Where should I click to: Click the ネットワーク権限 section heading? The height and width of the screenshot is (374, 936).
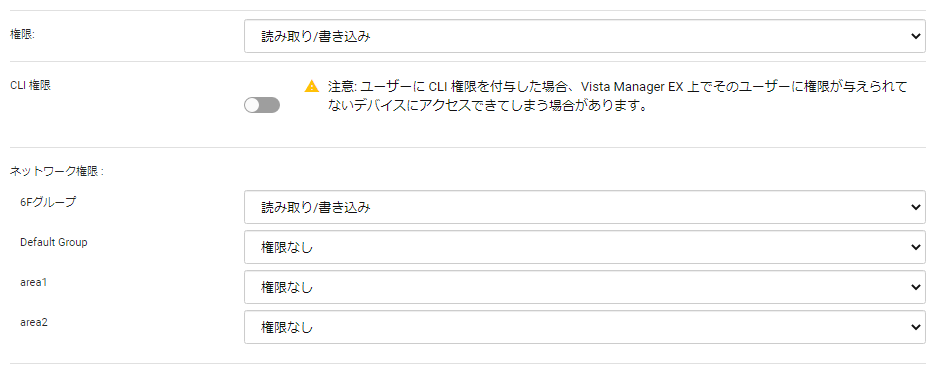point(57,171)
